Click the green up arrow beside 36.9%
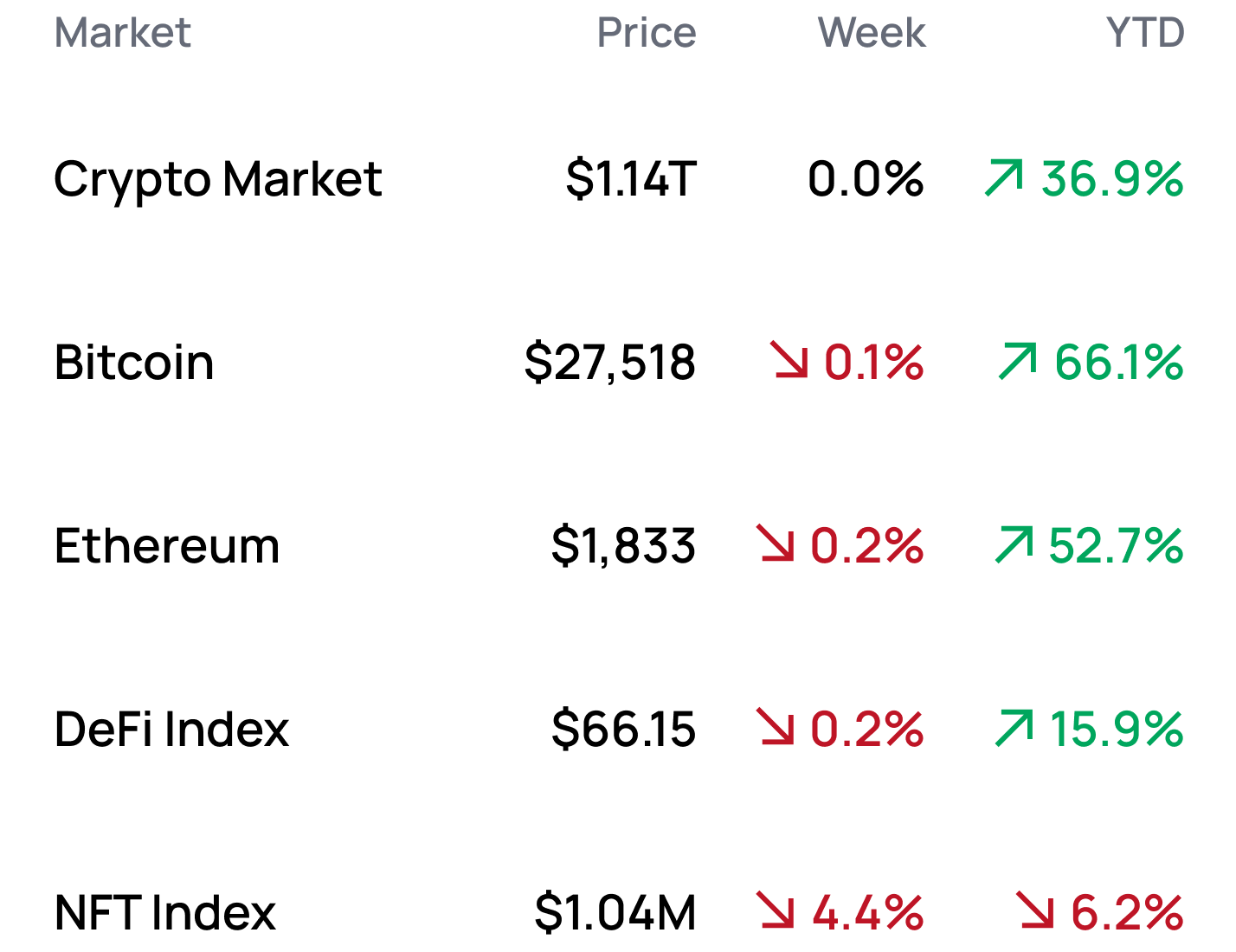1236x952 pixels. point(1004,178)
